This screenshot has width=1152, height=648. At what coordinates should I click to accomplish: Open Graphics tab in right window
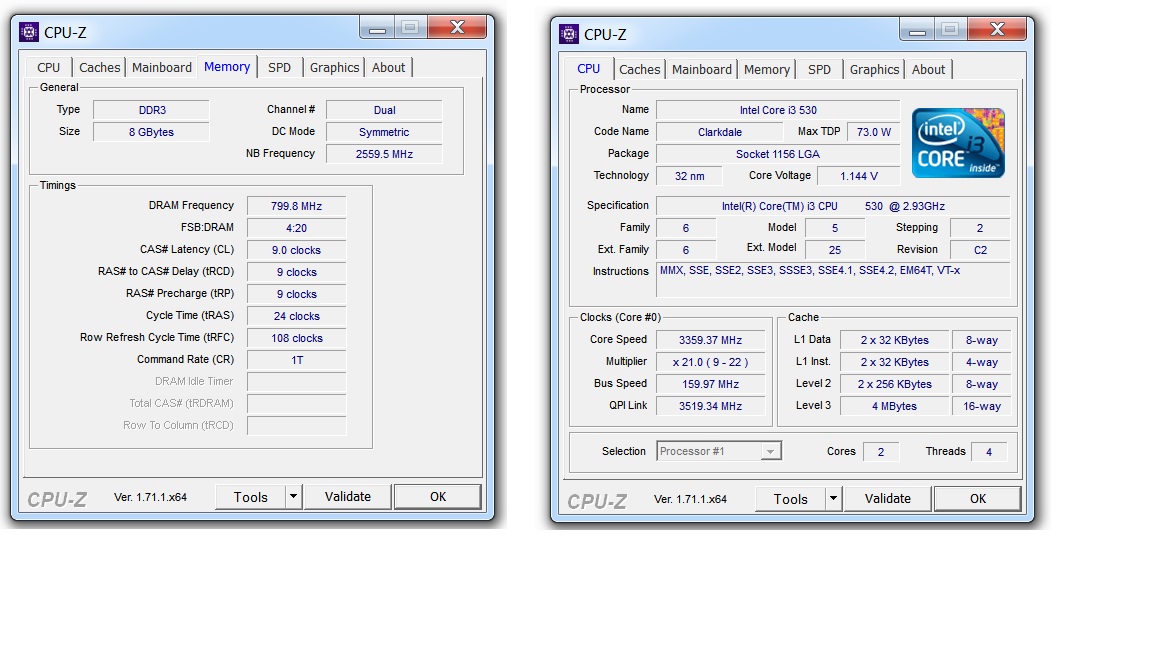click(874, 70)
